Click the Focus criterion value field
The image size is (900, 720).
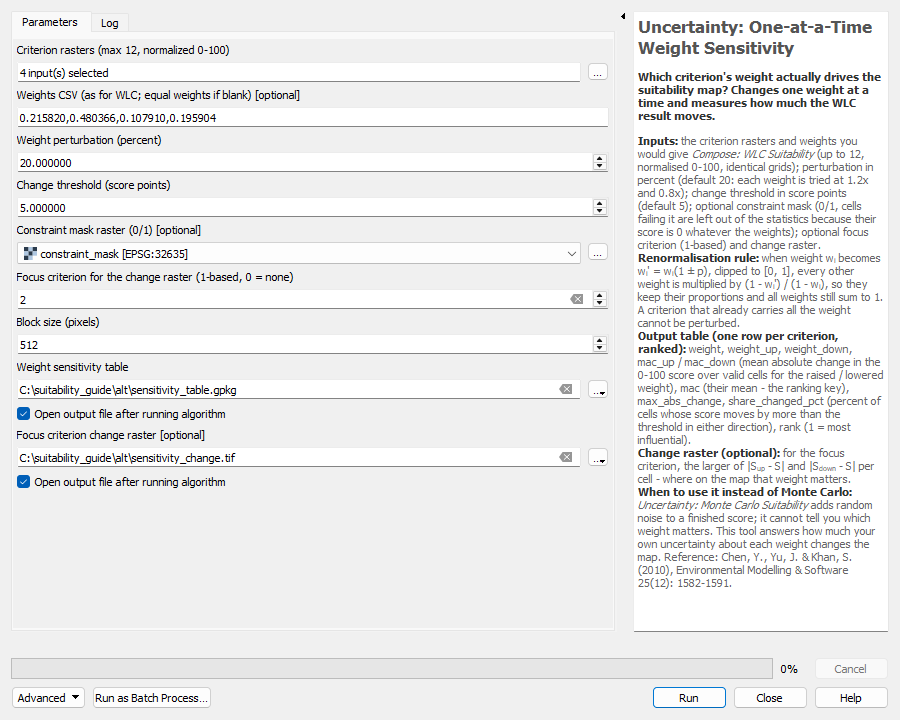coord(293,300)
